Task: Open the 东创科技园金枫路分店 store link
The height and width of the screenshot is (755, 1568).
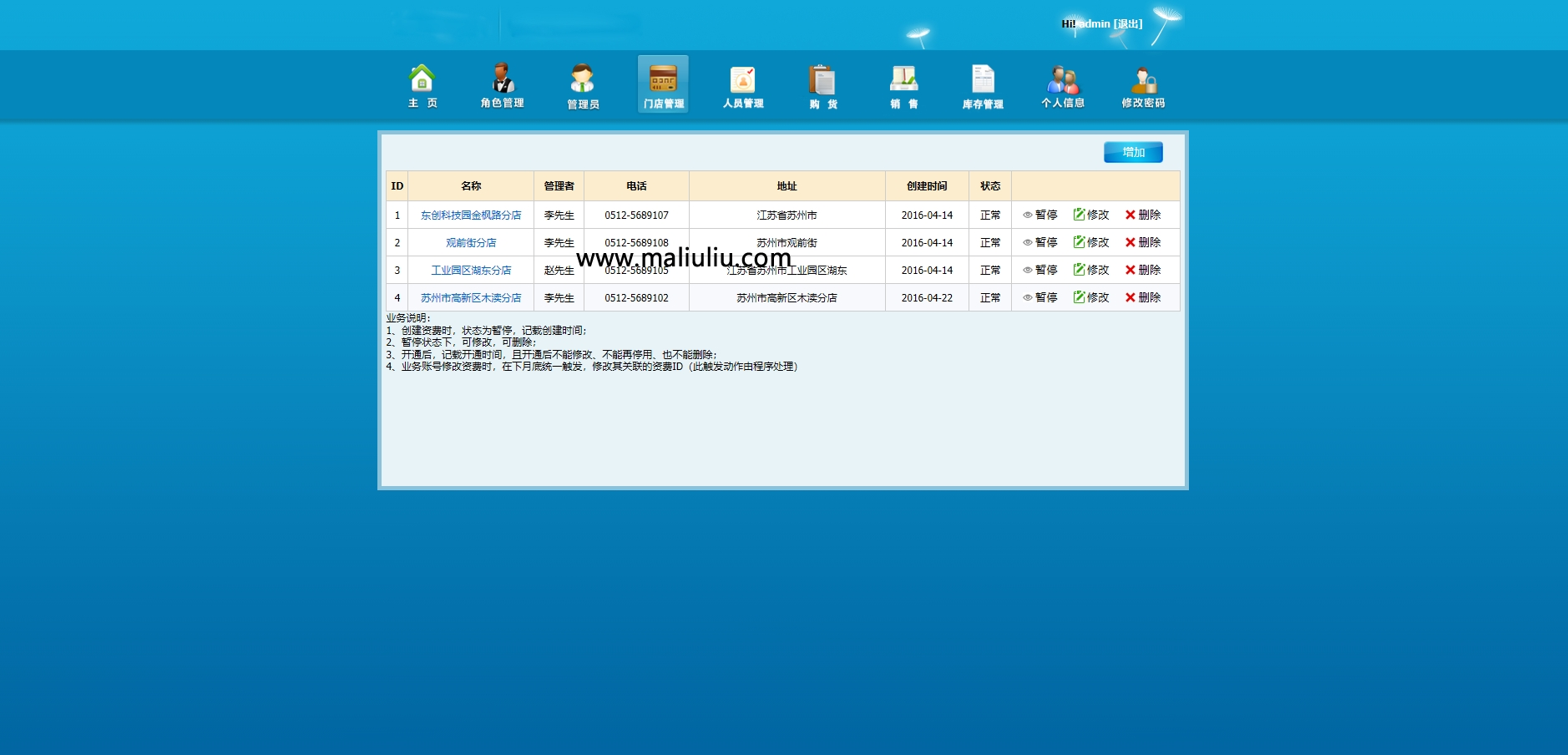Action: tap(470, 215)
